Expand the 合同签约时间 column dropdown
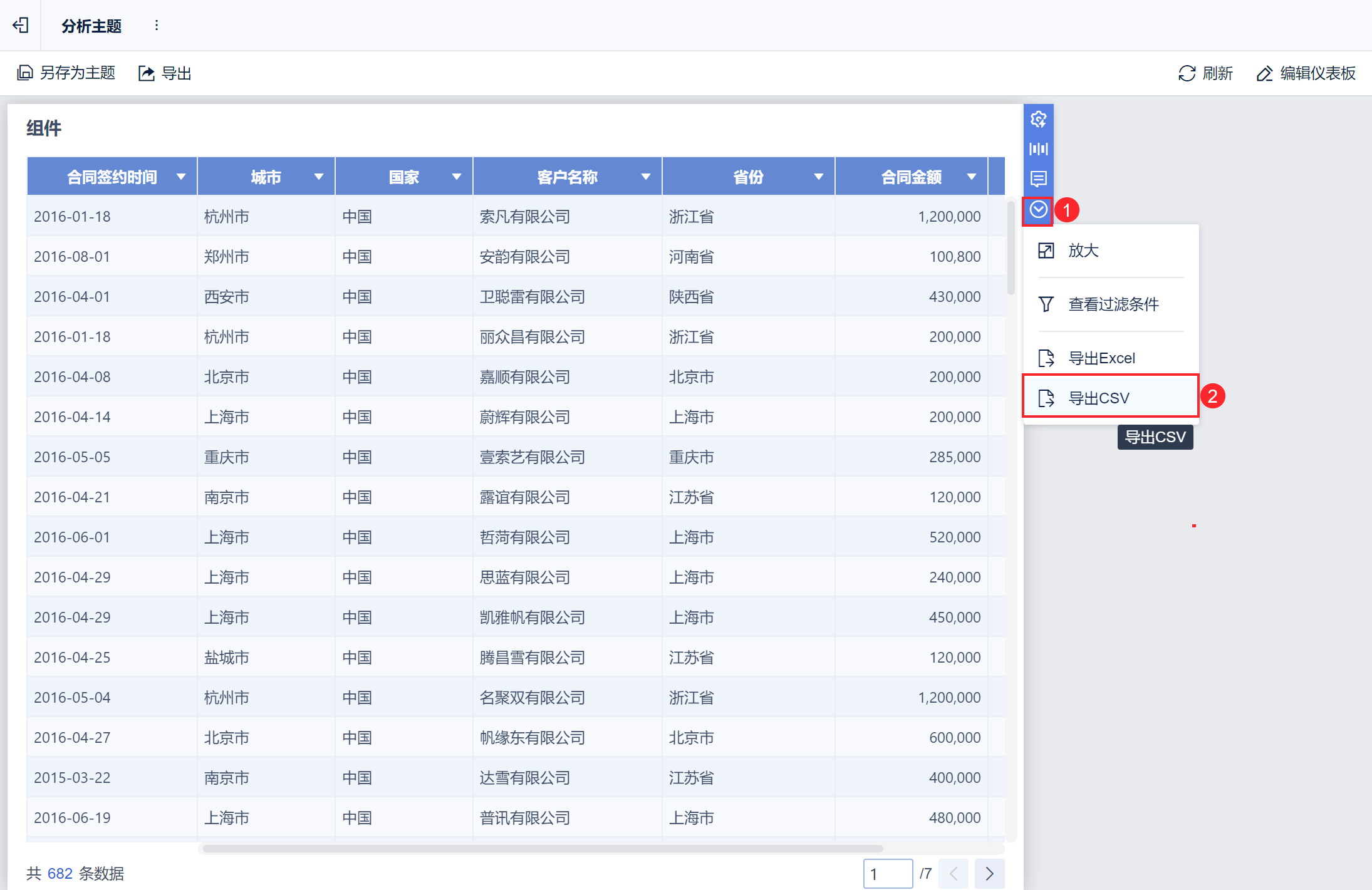Screen dimensions: 1372x890 181,177
